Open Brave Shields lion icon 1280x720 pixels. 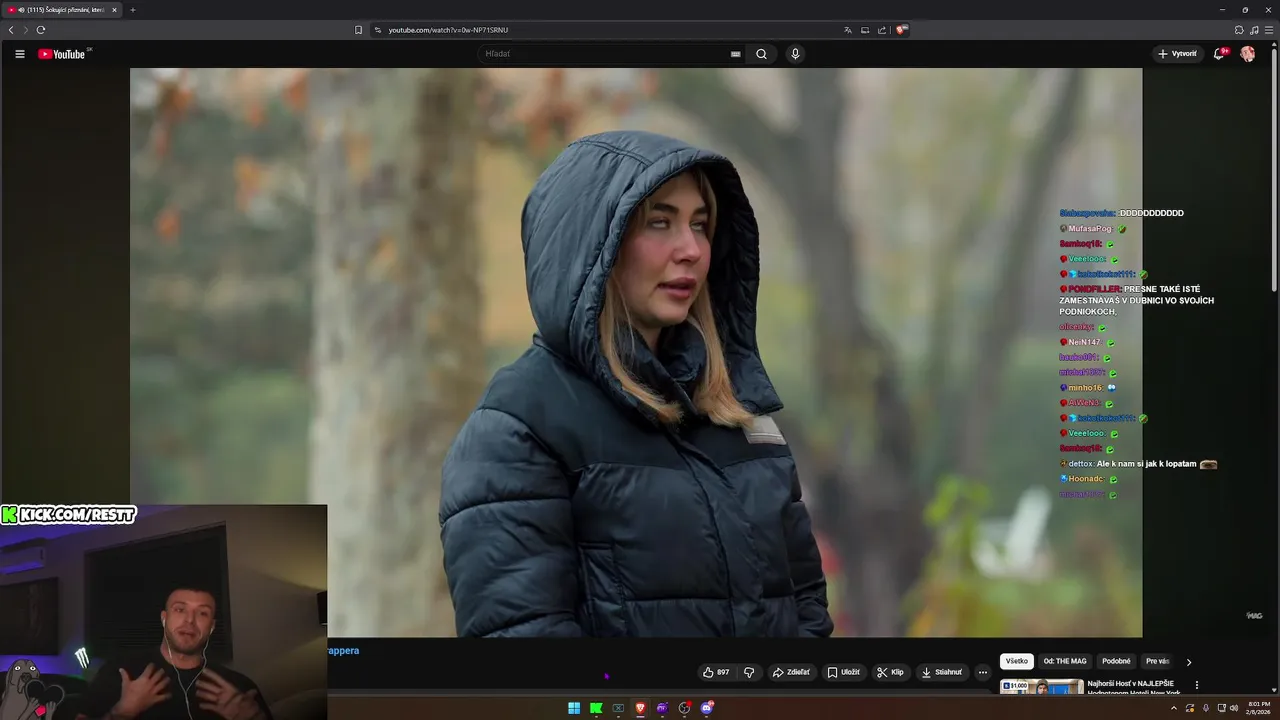[901, 30]
